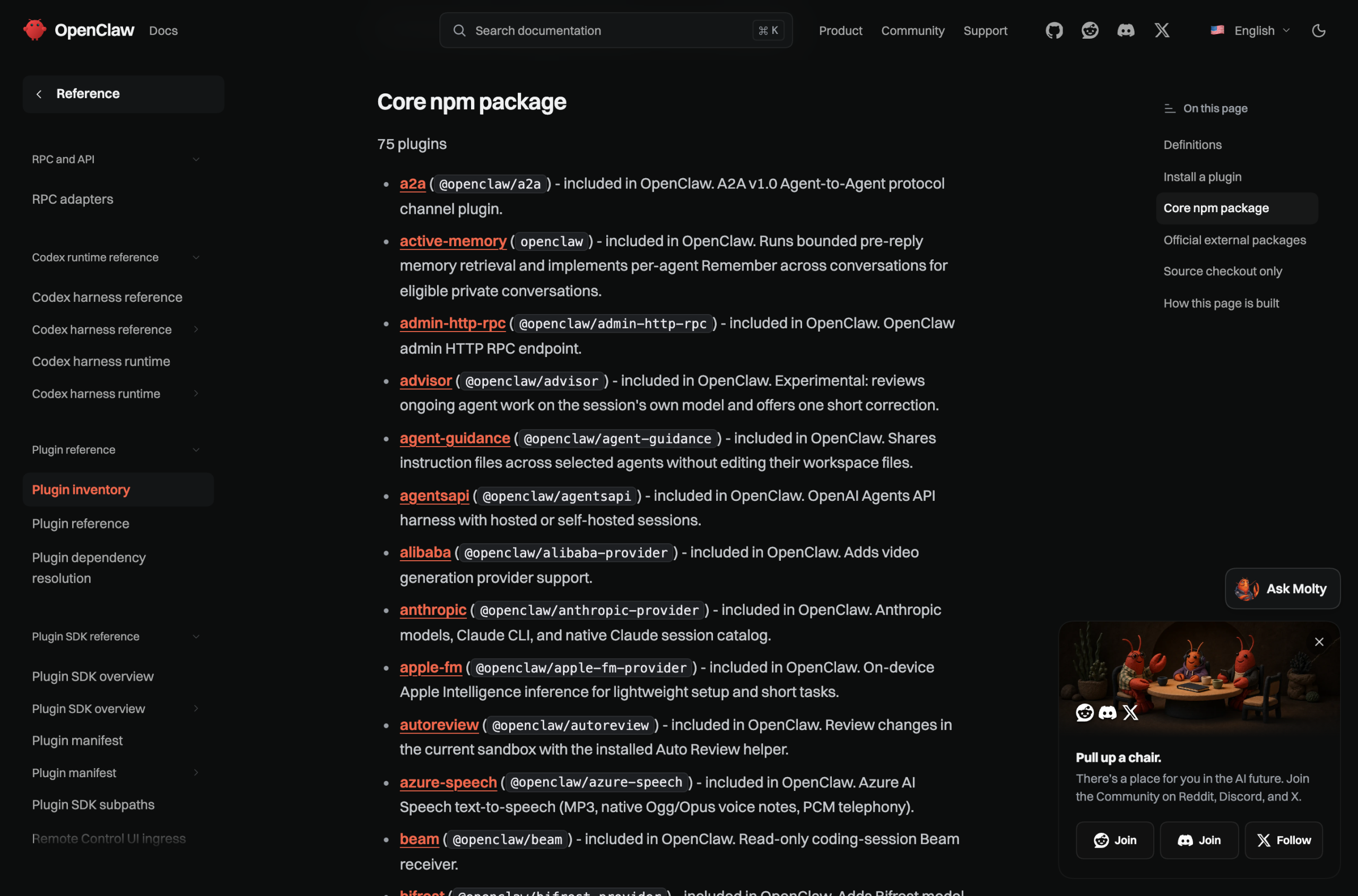
Task: Open the GitHub icon in header
Action: (x=1054, y=30)
